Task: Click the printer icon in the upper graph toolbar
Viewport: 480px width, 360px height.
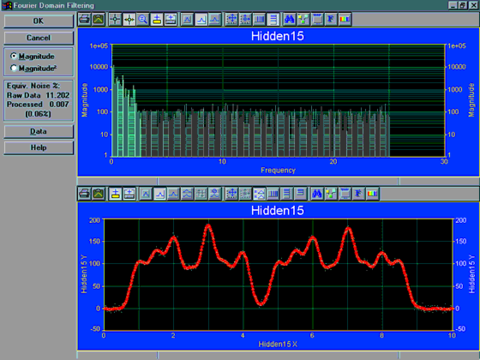Action: pos(84,19)
